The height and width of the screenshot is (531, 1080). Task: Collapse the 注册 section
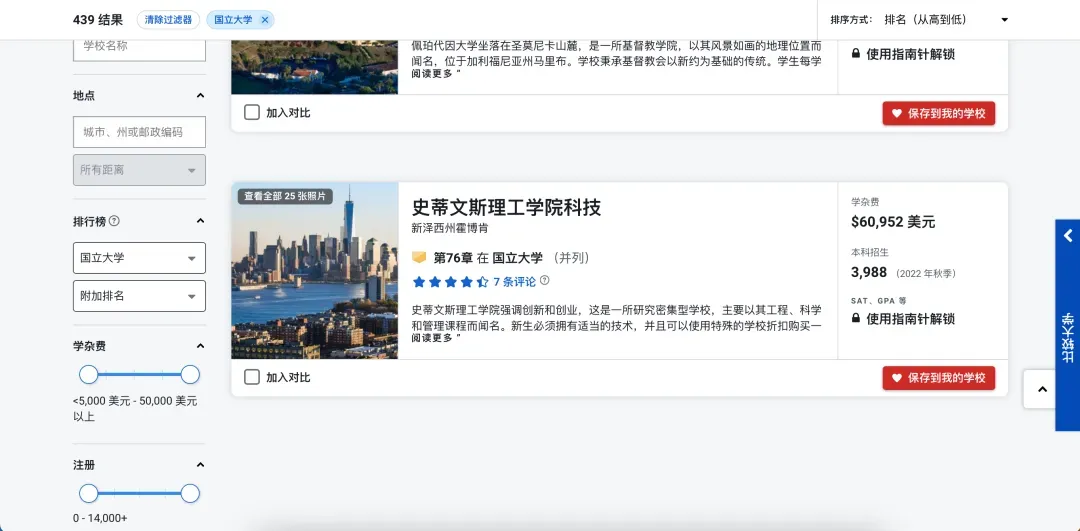(x=200, y=465)
